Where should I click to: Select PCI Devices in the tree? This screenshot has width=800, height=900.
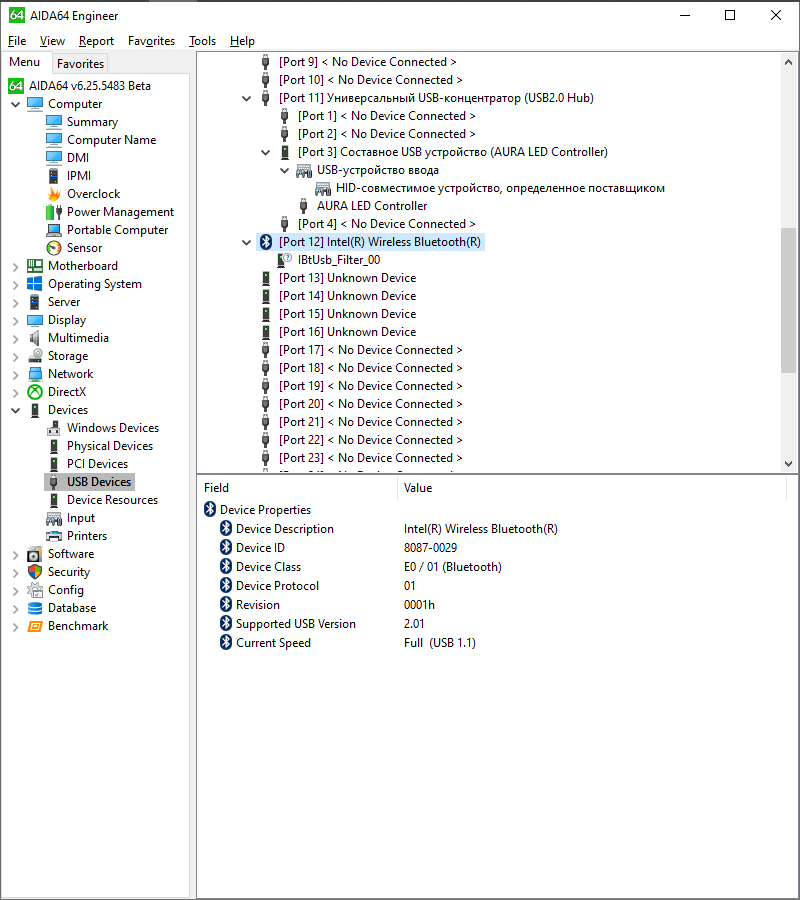click(x=98, y=464)
